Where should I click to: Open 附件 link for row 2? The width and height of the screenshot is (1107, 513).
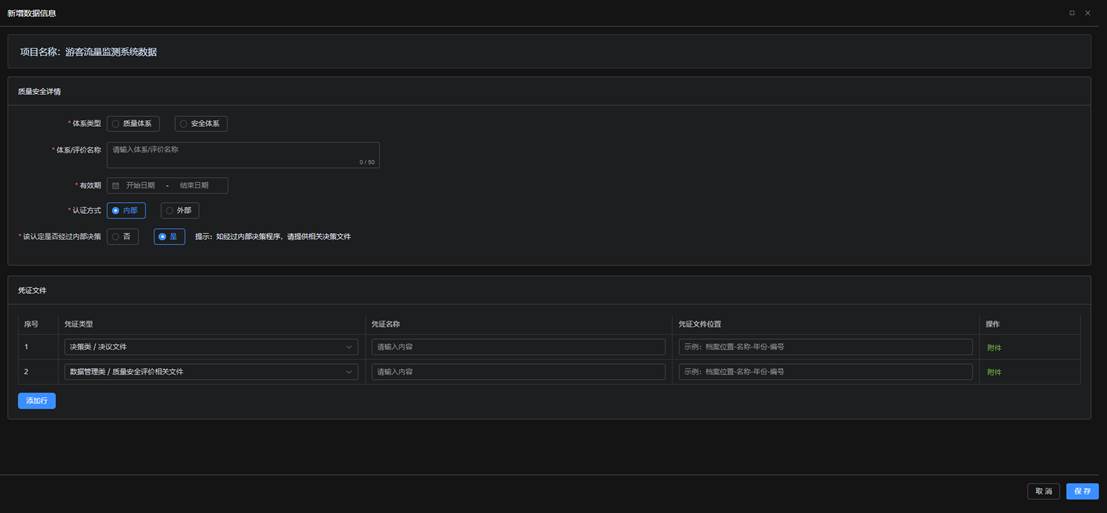coord(993,372)
